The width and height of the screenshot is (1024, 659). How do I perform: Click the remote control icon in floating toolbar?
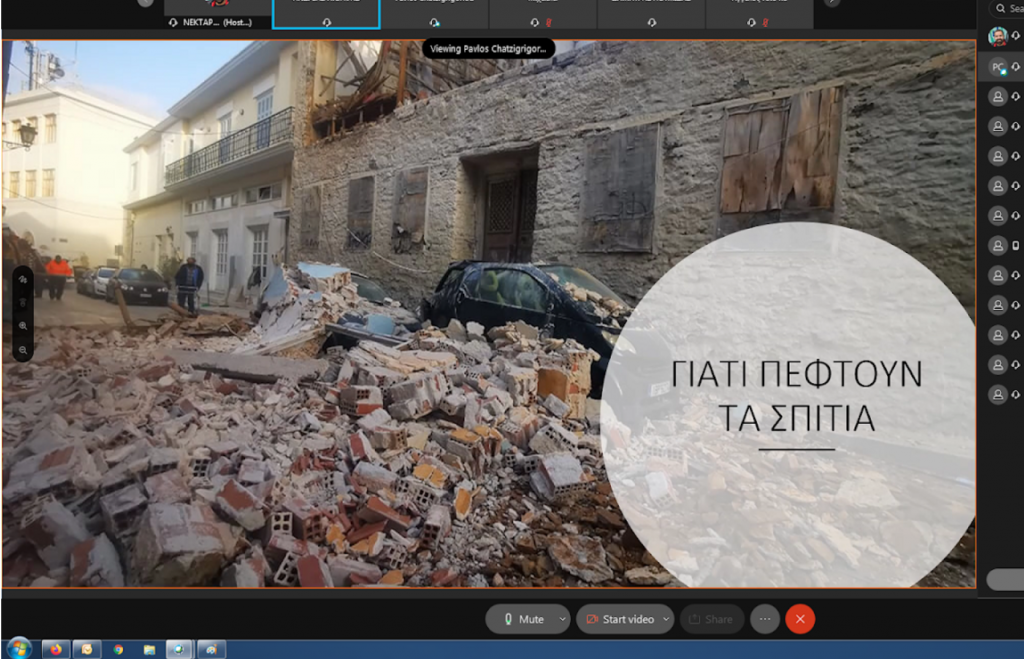pyautogui.click(x=23, y=302)
